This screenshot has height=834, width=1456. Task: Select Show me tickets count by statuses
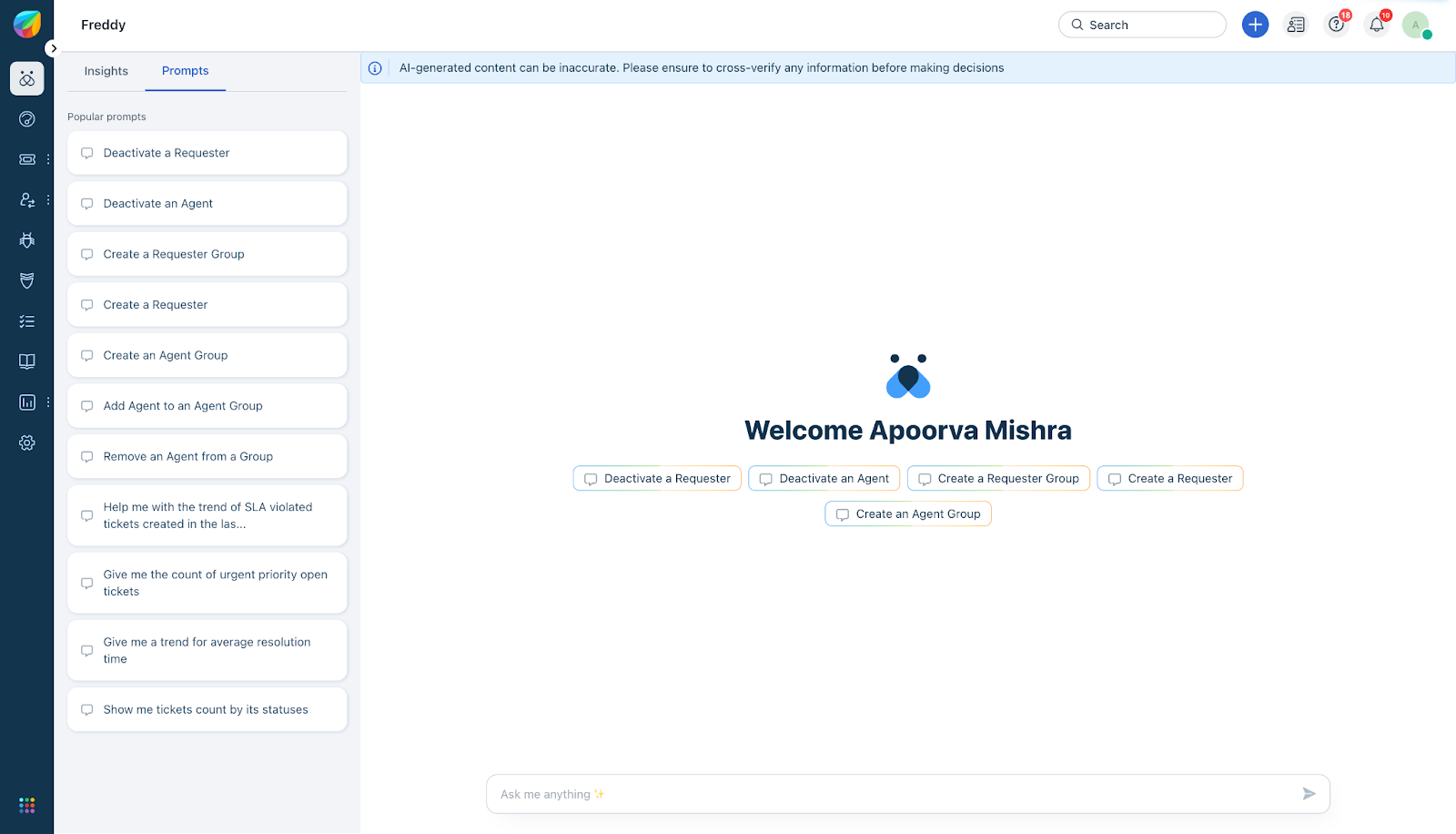click(207, 709)
